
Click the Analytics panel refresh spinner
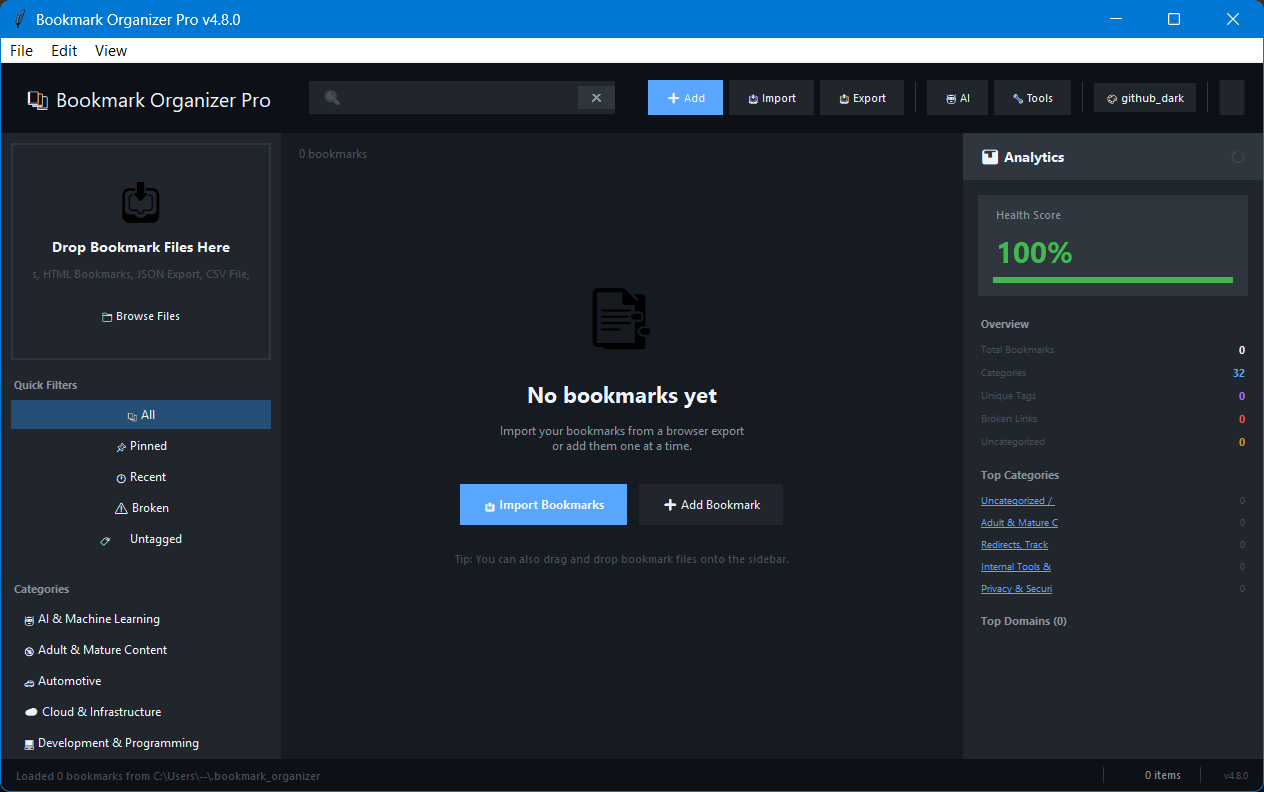point(1238,157)
